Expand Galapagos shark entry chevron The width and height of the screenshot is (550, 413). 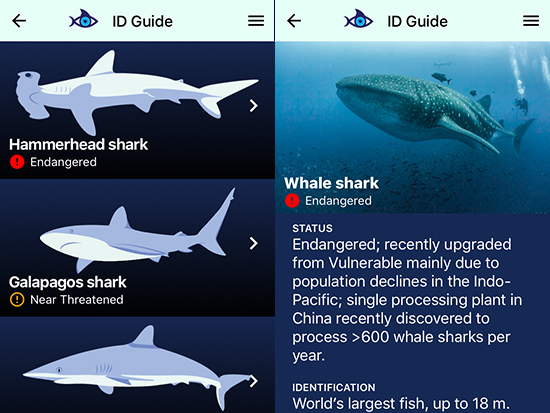254,243
